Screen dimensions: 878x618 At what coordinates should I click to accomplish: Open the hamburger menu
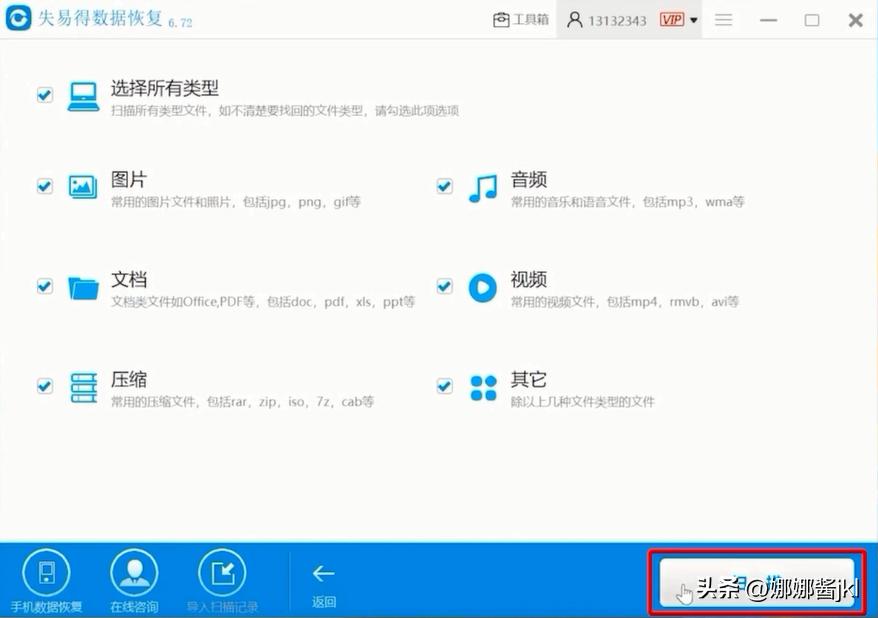723,19
